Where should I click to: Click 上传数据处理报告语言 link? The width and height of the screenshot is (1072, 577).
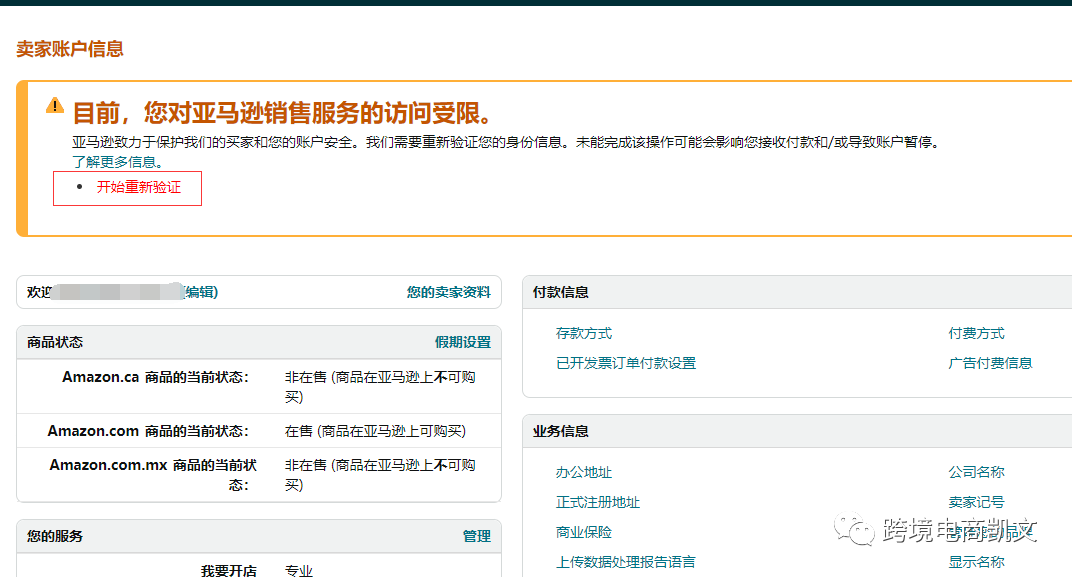click(626, 562)
